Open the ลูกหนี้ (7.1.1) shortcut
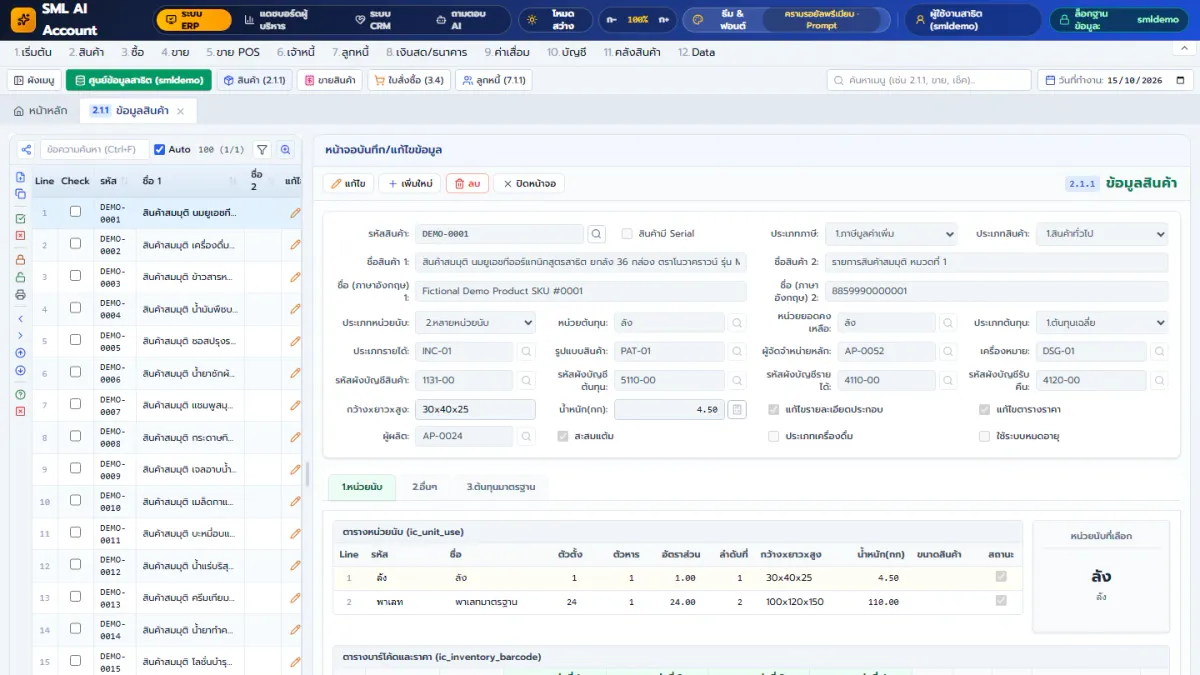The height and width of the screenshot is (675, 1200). click(x=493, y=80)
